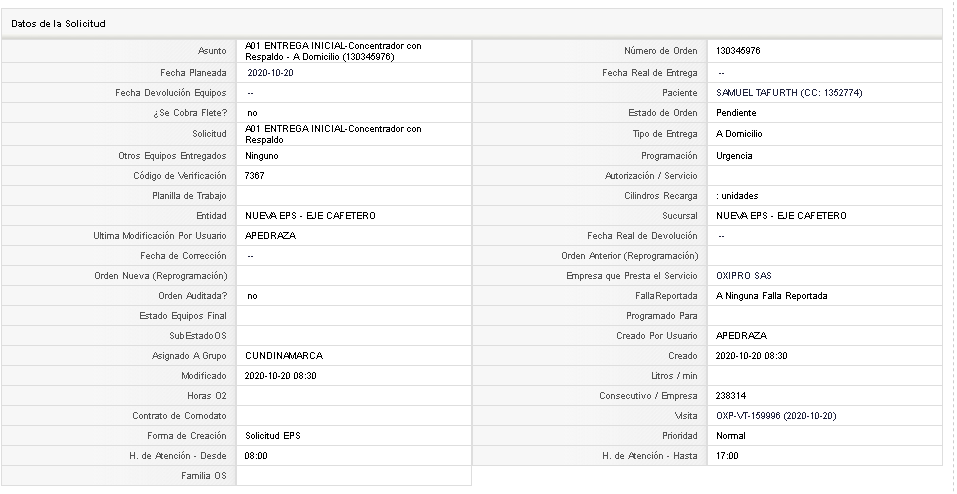Click the Tipo de Entrega value A Domicilio
This screenshot has width=957, height=494.
pos(739,134)
